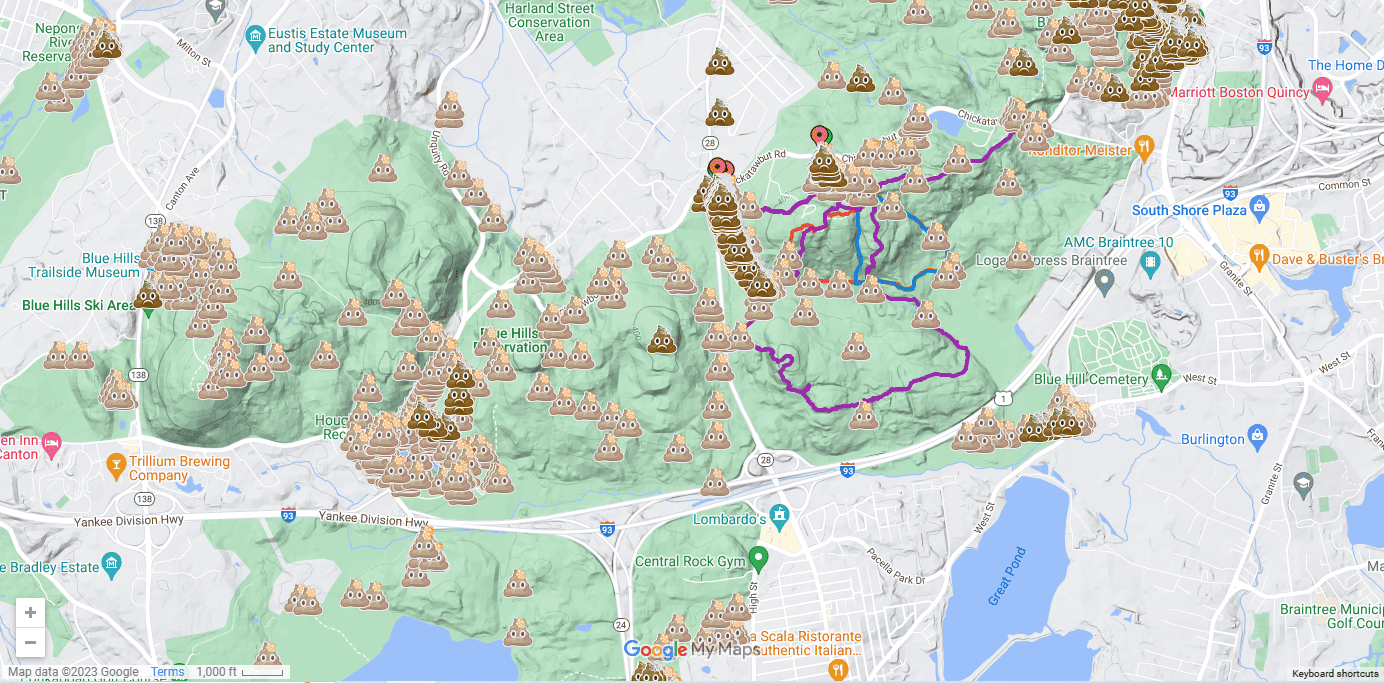
Task: Zoom in with the plus button
Action: click(30, 612)
